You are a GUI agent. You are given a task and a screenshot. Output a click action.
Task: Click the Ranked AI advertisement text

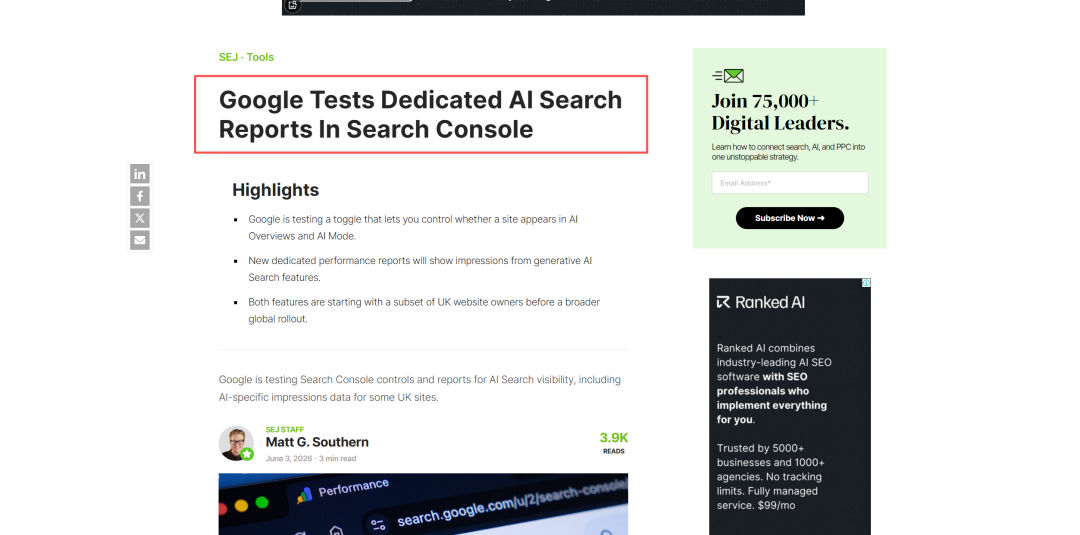pyautogui.click(x=773, y=427)
